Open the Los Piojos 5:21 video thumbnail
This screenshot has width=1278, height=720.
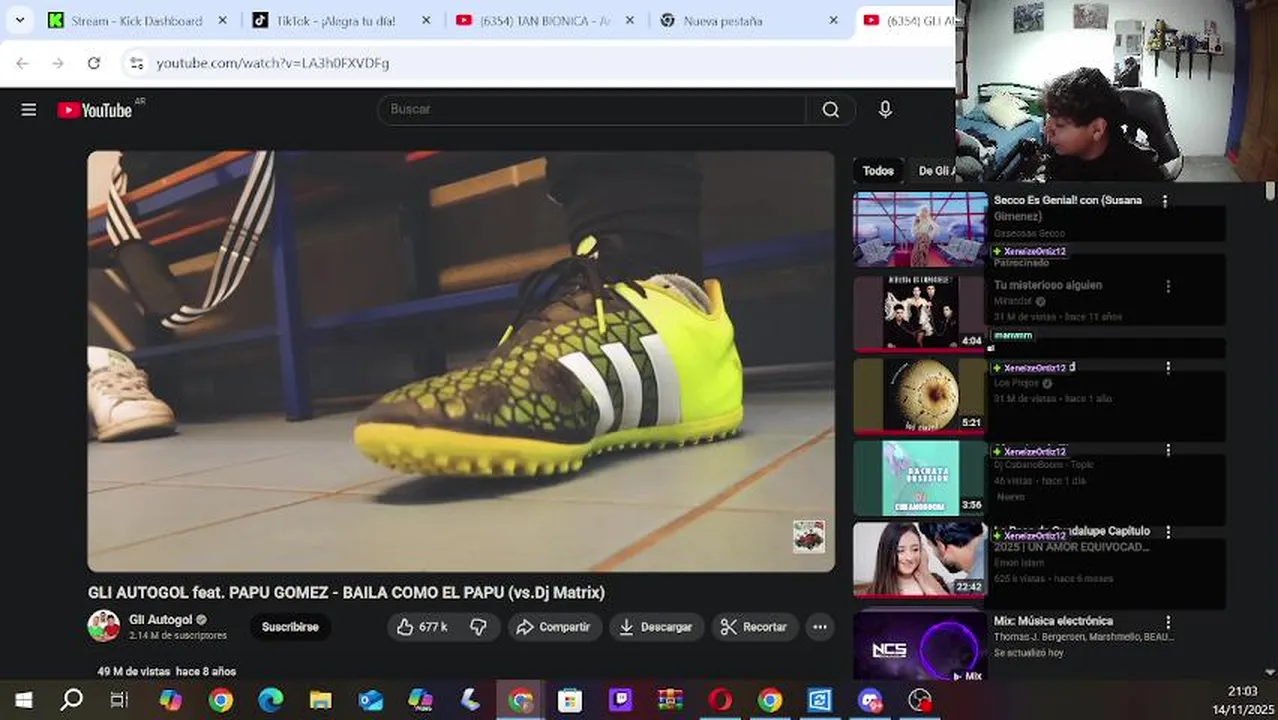pyautogui.click(x=920, y=395)
